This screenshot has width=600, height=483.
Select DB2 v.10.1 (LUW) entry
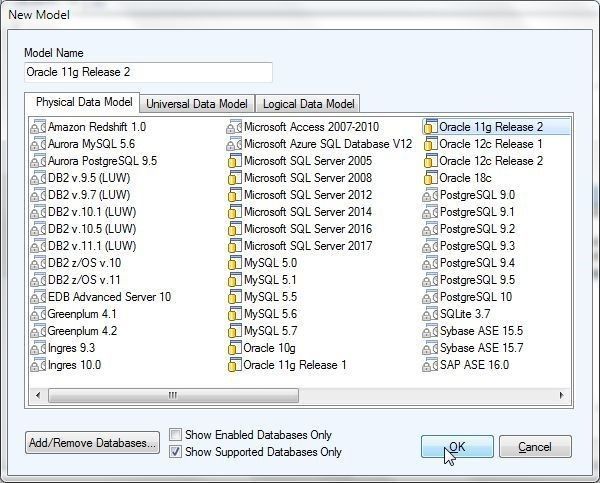click(x=83, y=212)
